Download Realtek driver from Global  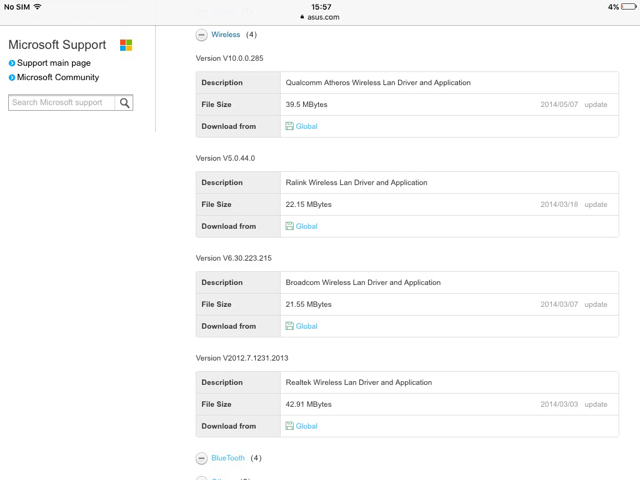pyautogui.click(x=307, y=426)
